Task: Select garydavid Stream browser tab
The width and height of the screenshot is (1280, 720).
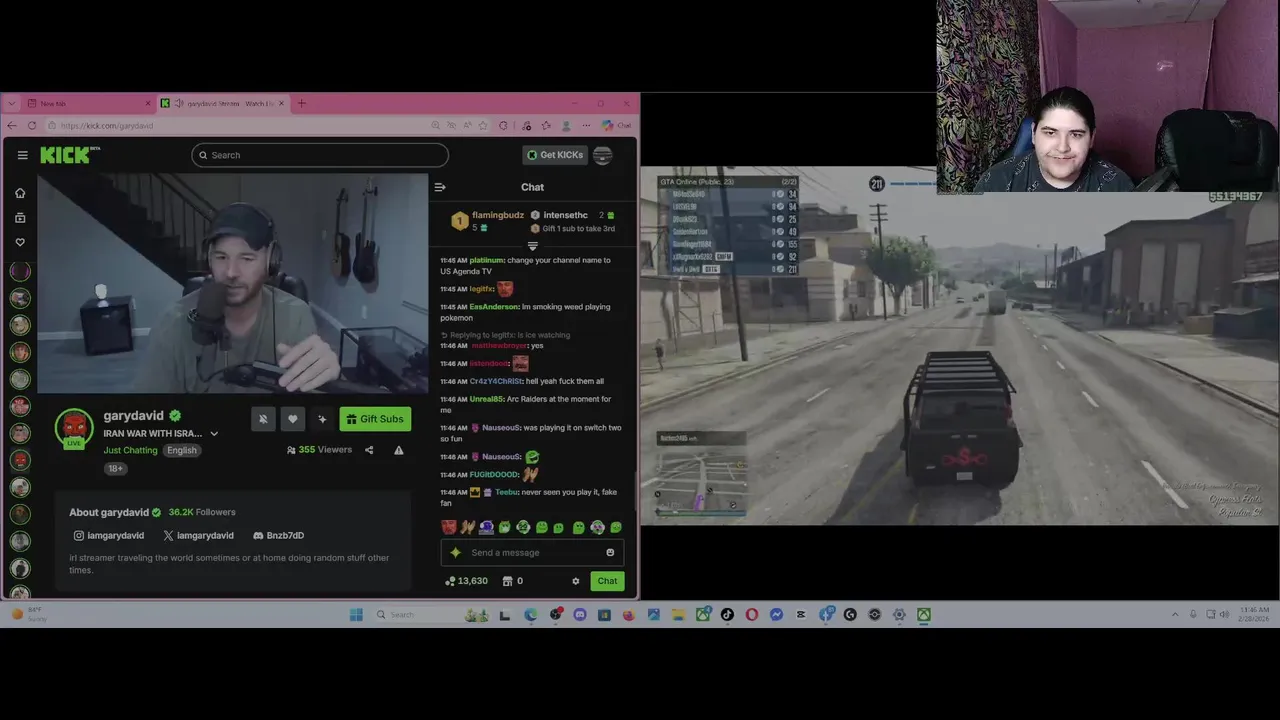Action: pyautogui.click(x=223, y=104)
